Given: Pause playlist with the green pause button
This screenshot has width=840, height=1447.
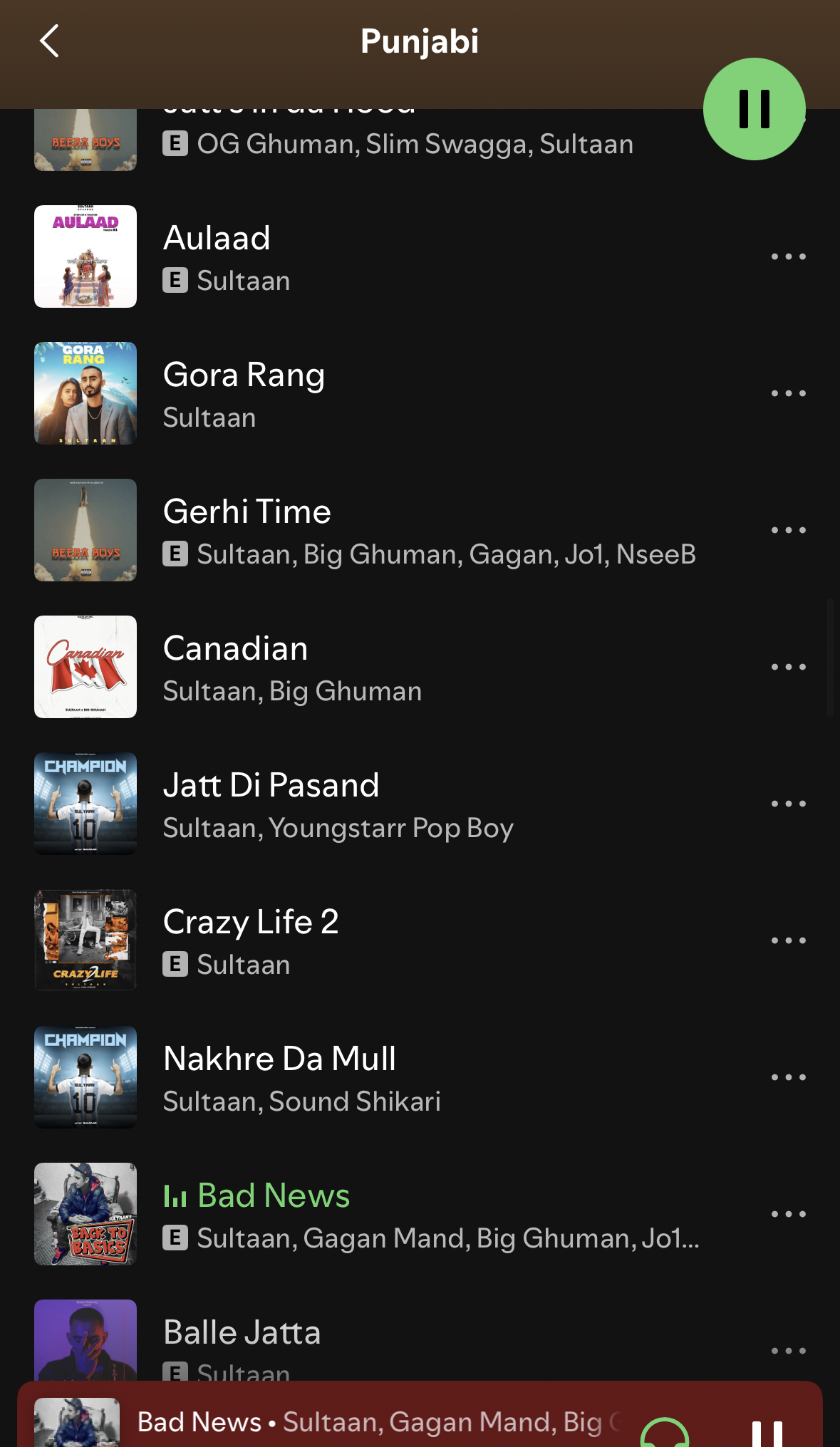Looking at the screenshot, I should tap(755, 109).
